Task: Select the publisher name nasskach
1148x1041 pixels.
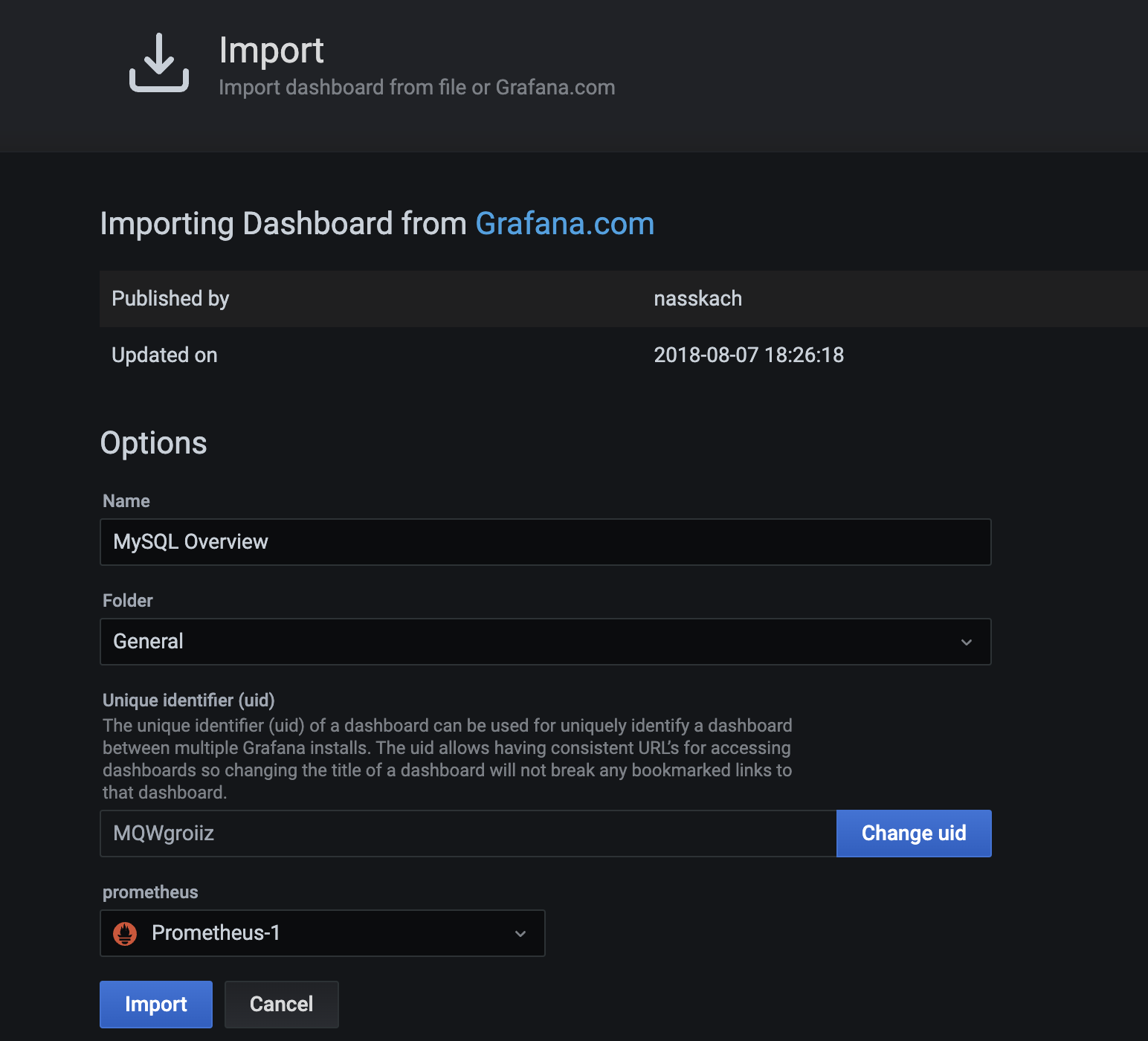Action: tap(697, 299)
